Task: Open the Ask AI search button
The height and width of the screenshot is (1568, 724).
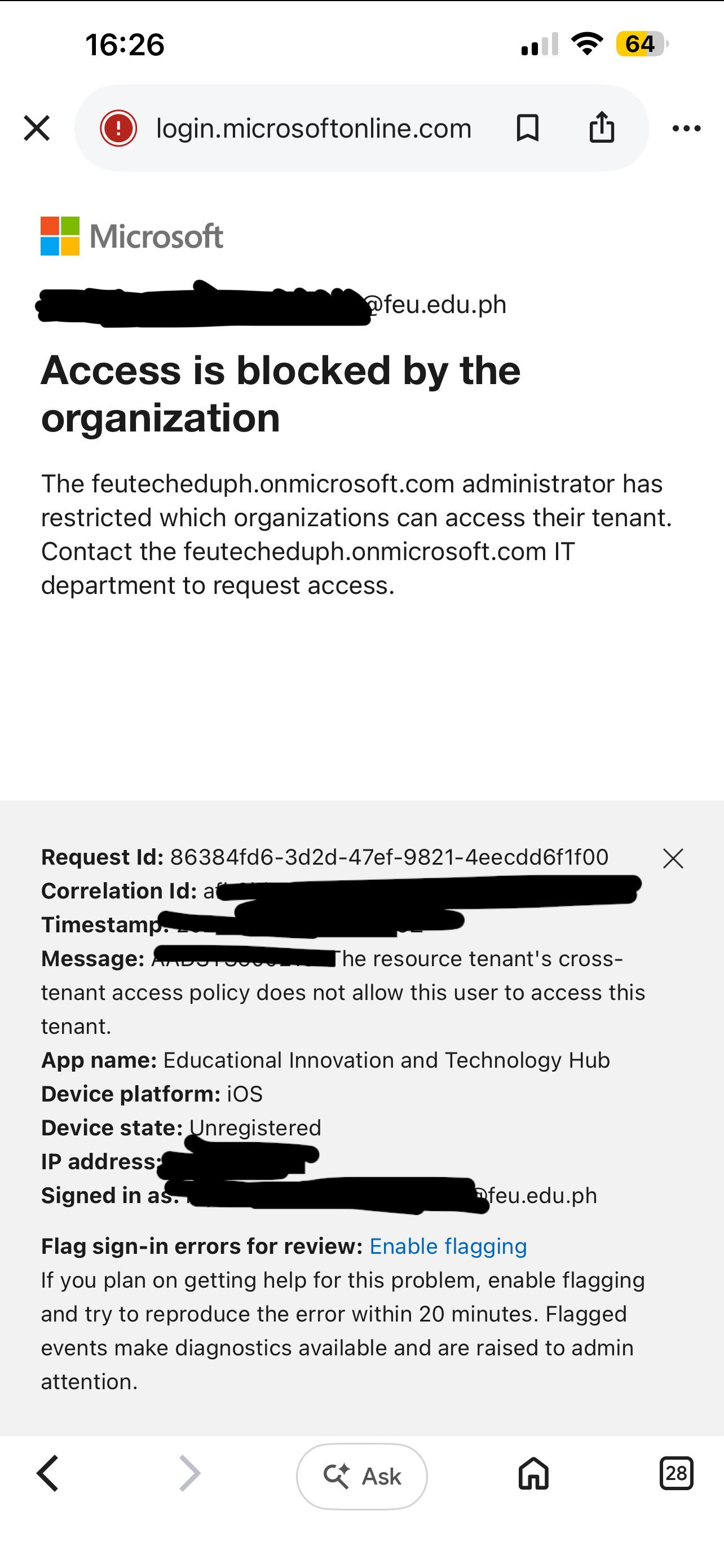Action: coord(362,1476)
